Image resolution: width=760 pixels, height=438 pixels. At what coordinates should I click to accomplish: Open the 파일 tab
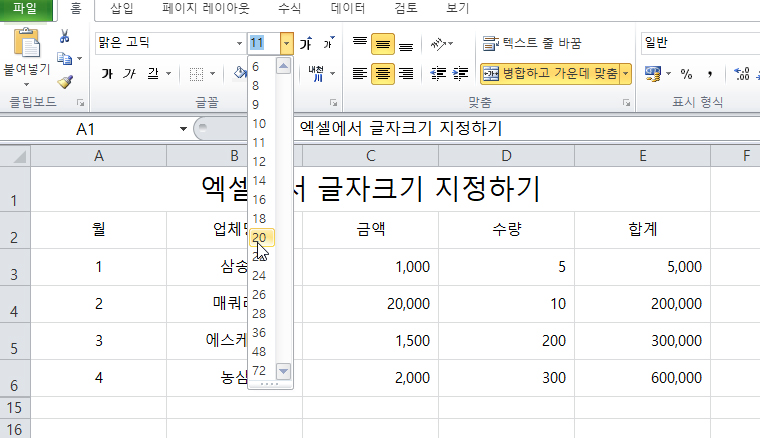click(x=25, y=10)
